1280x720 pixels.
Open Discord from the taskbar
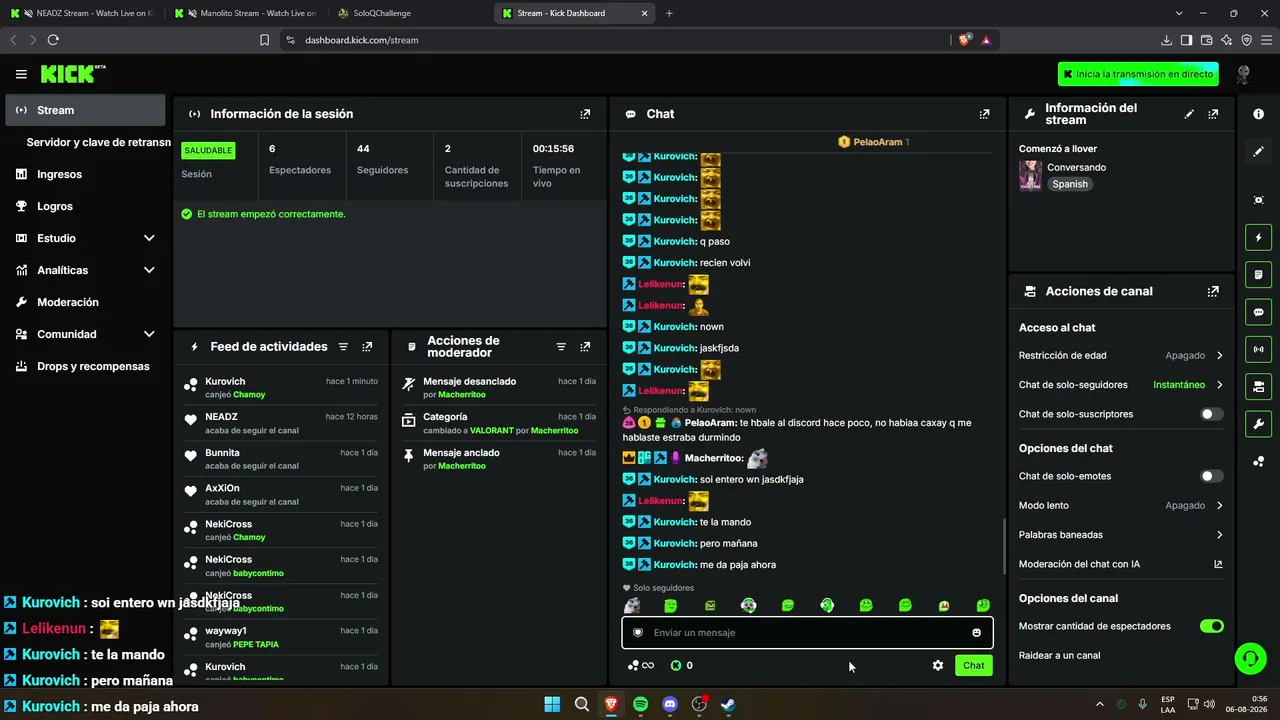[670, 704]
